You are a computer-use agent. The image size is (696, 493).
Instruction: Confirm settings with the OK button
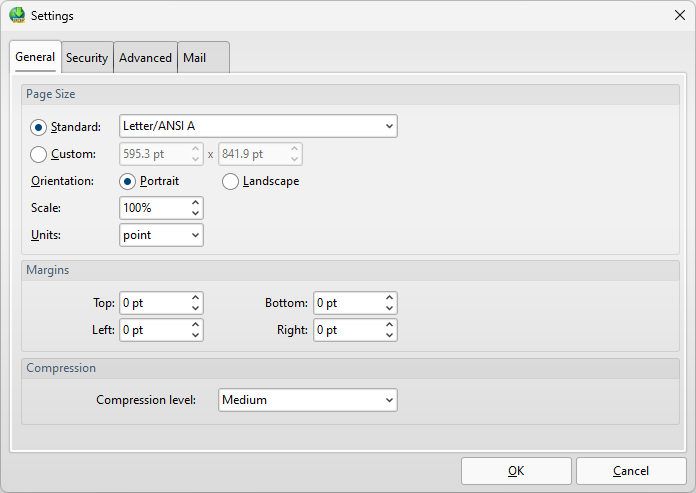point(516,471)
